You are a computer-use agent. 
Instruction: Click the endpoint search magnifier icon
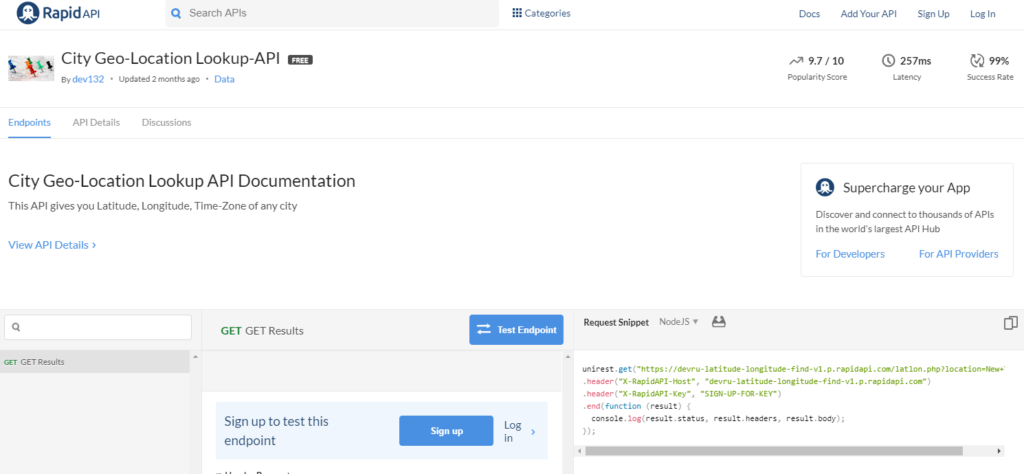[16, 327]
